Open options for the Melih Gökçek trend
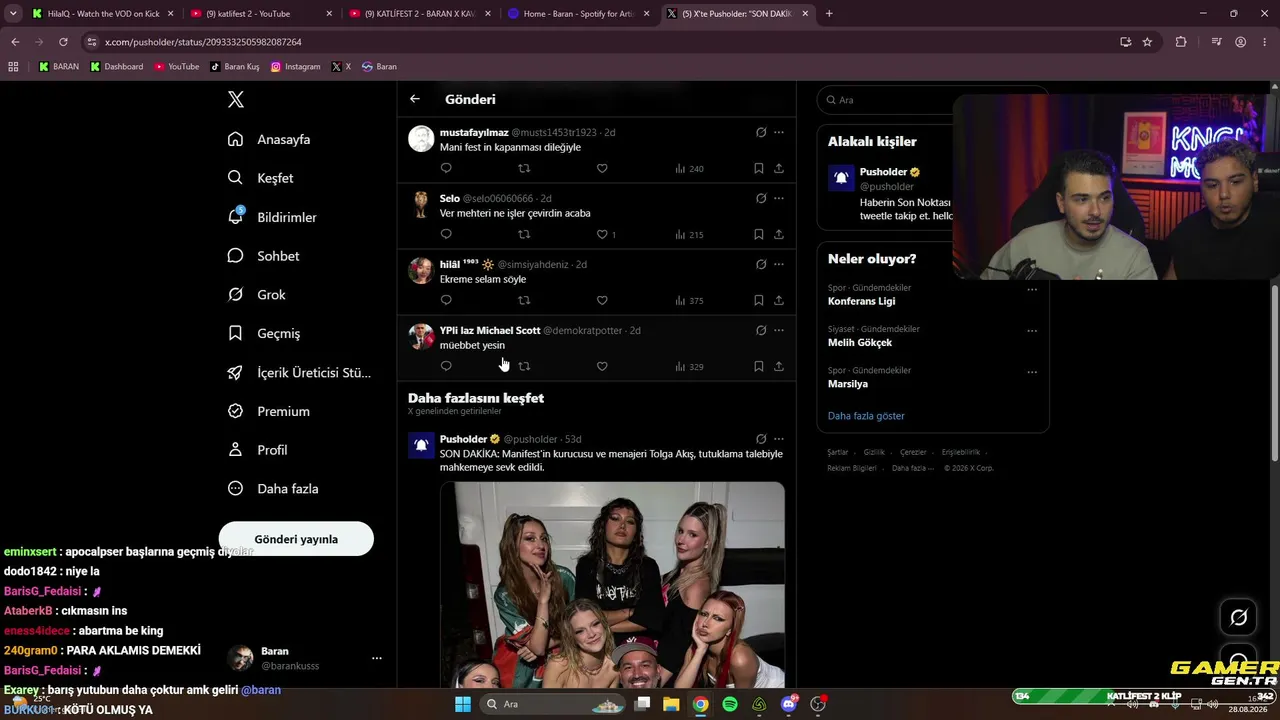The image size is (1280, 720). click(x=1032, y=331)
